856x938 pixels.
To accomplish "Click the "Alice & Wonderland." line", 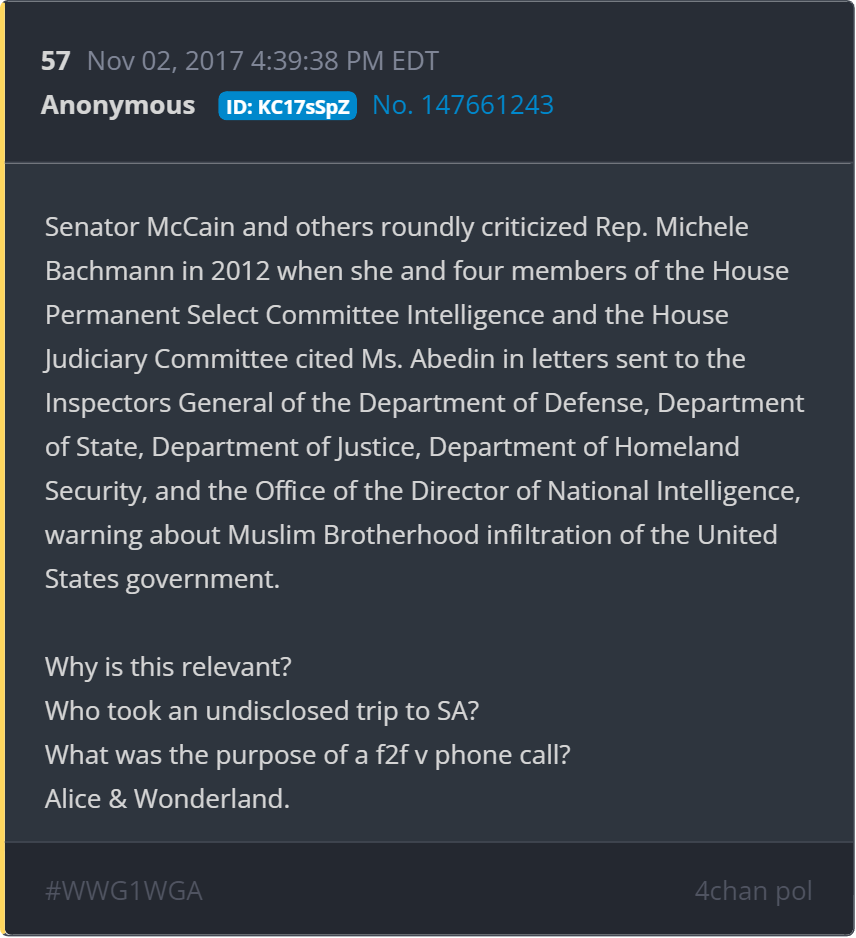I will [167, 798].
